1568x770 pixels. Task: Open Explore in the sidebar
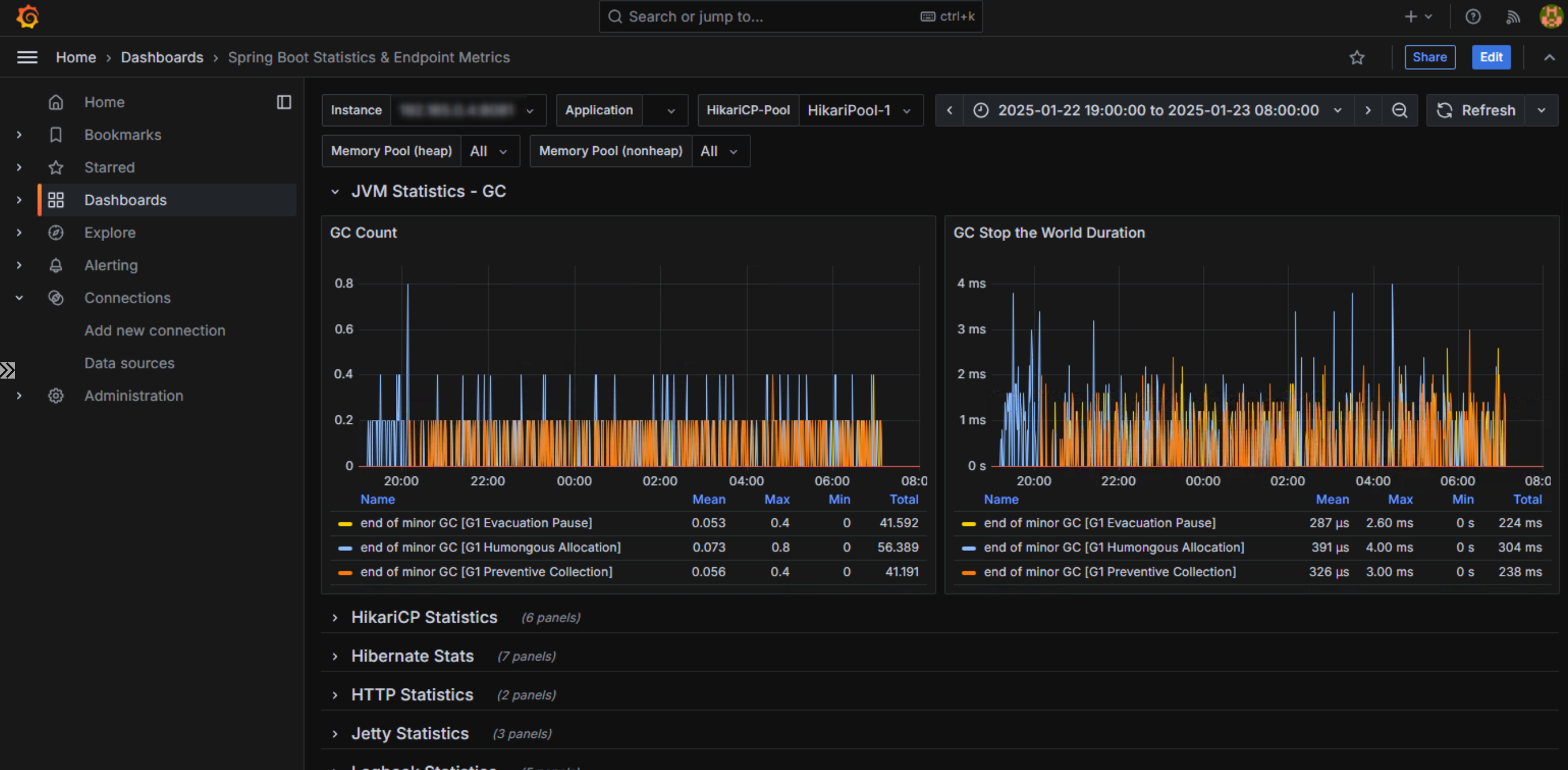(109, 232)
